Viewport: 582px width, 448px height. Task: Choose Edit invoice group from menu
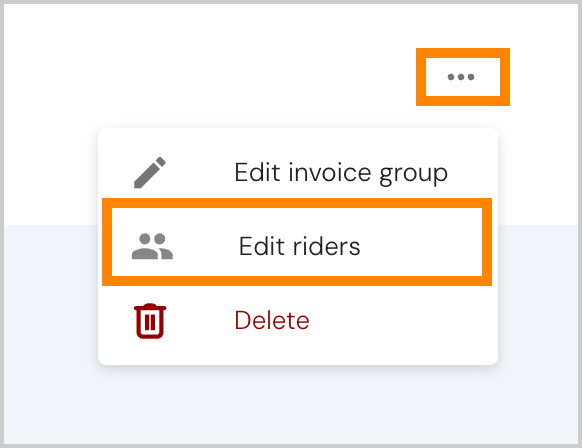(x=298, y=173)
